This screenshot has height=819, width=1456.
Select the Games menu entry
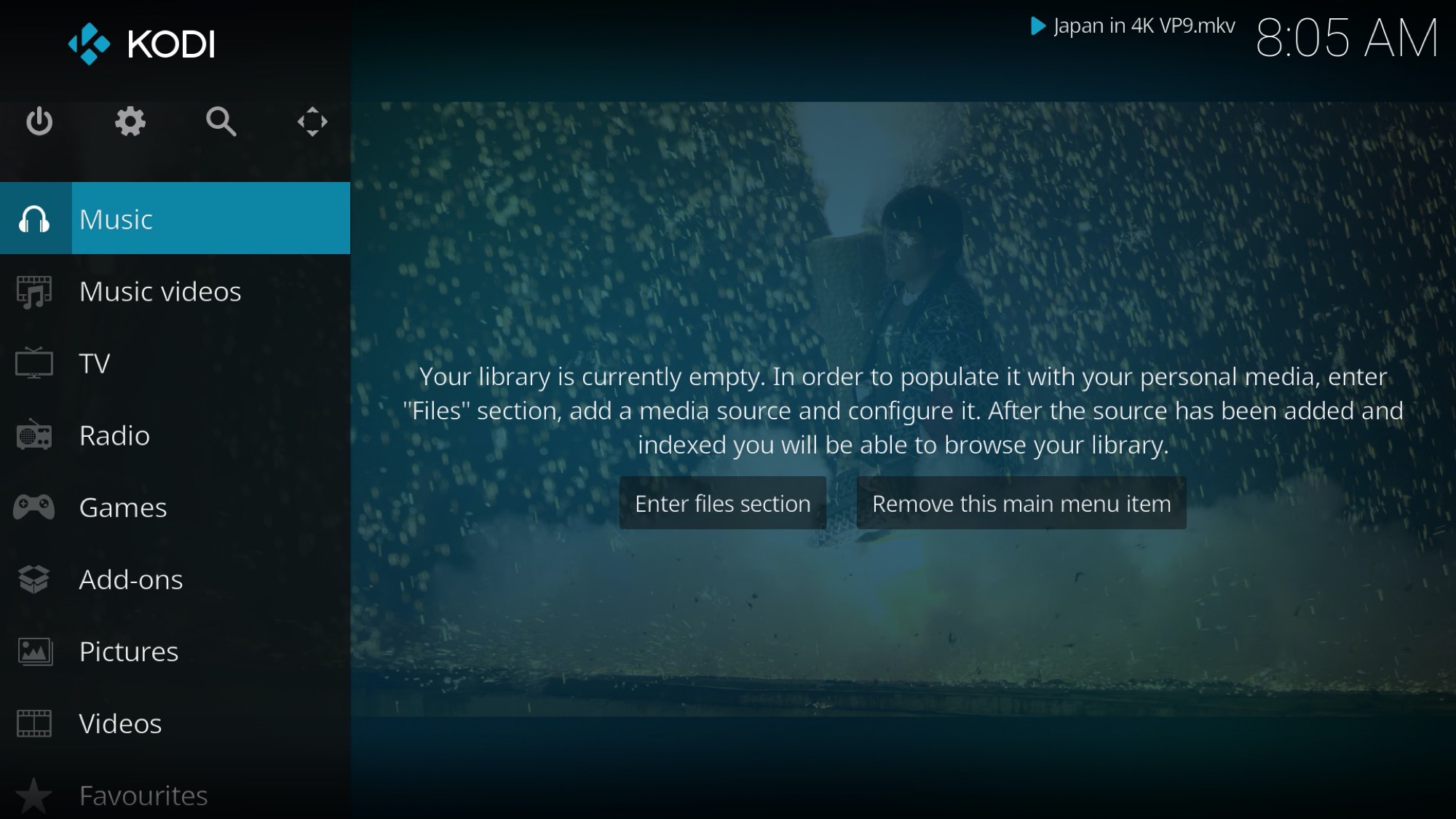coord(175,507)
